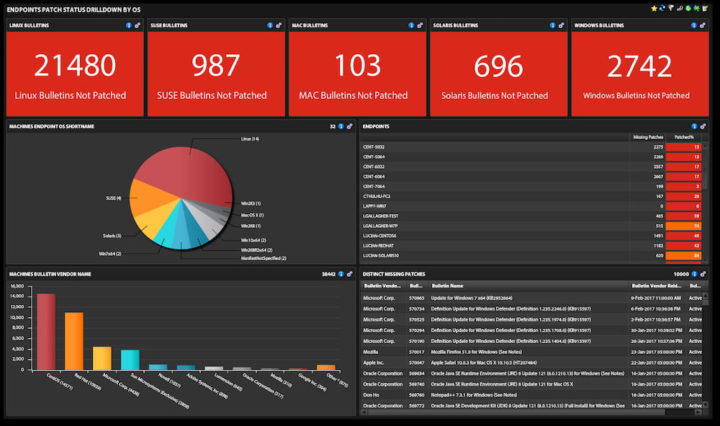Select the LGALLAGHER-TEST endpoint row
720x426 pixels.
[532, 216]
